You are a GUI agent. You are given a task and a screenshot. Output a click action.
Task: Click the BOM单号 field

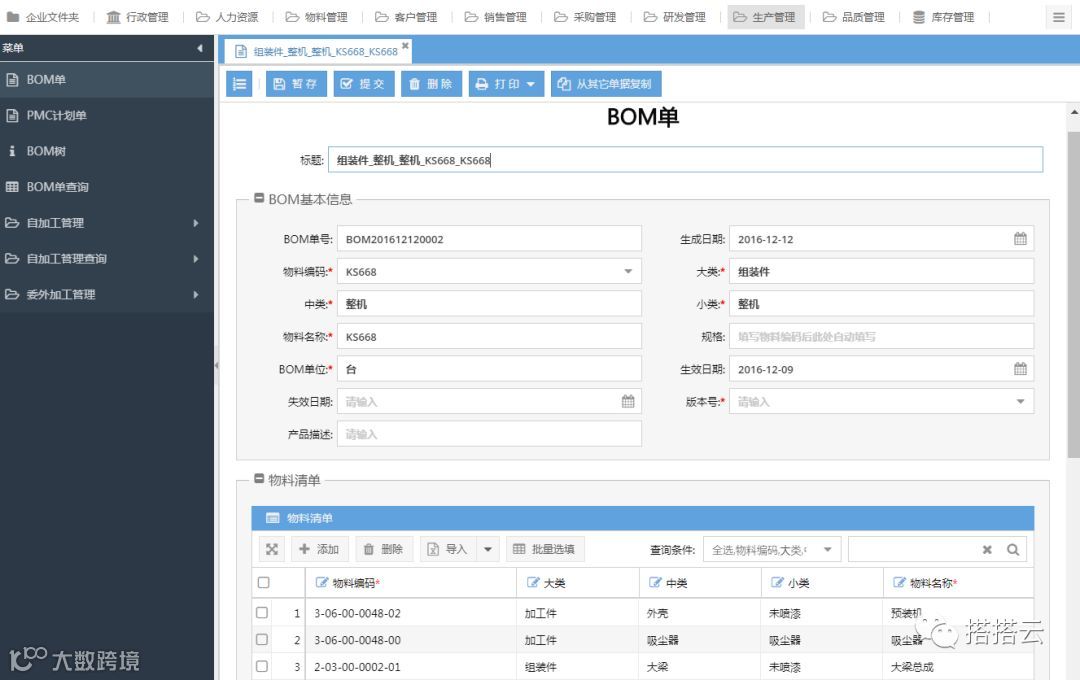click(x=489, y=239)
